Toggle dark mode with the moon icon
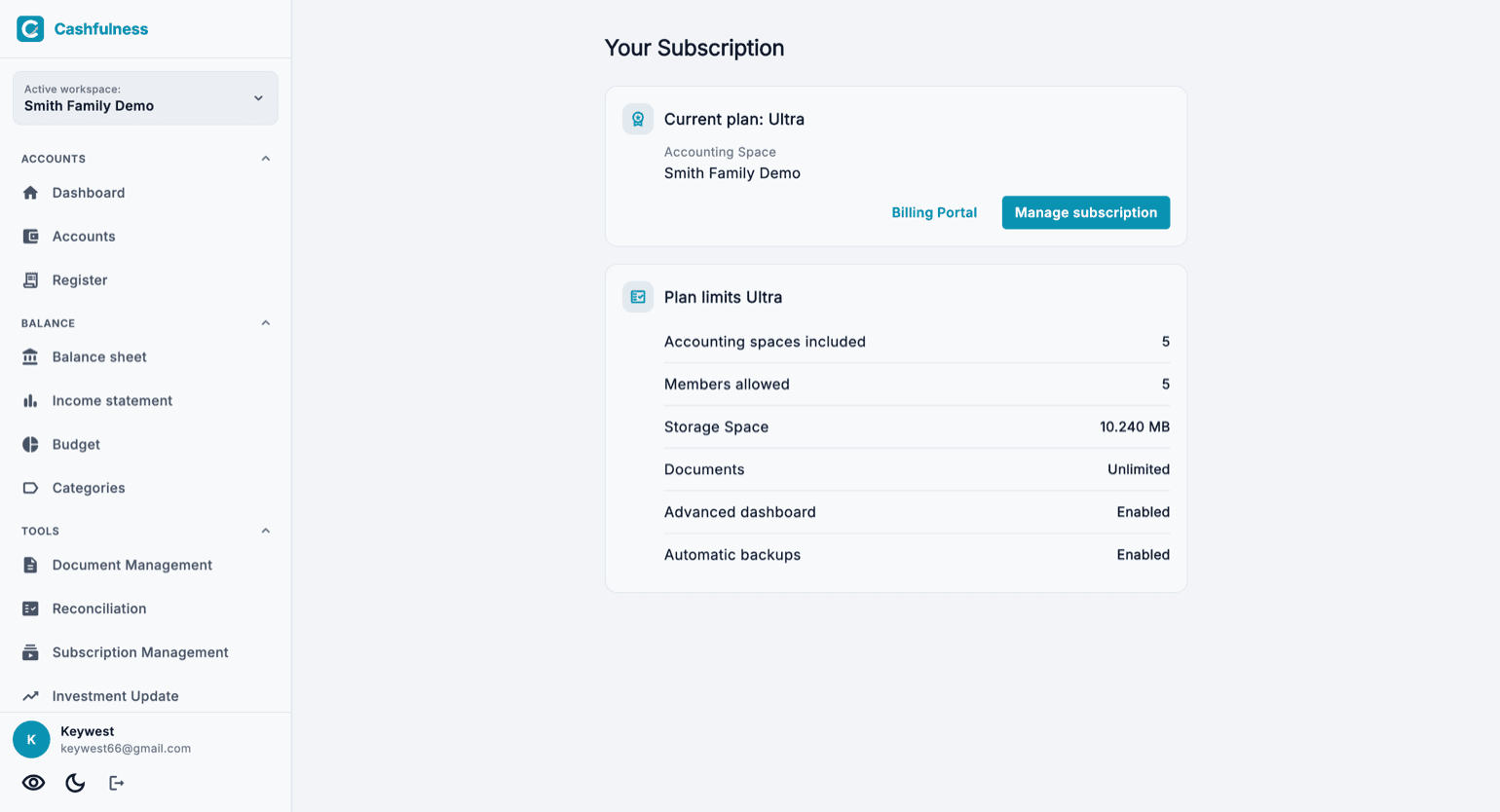Image resolution: width=1500 pixels, height=812 pixels. tap(75, 783)
